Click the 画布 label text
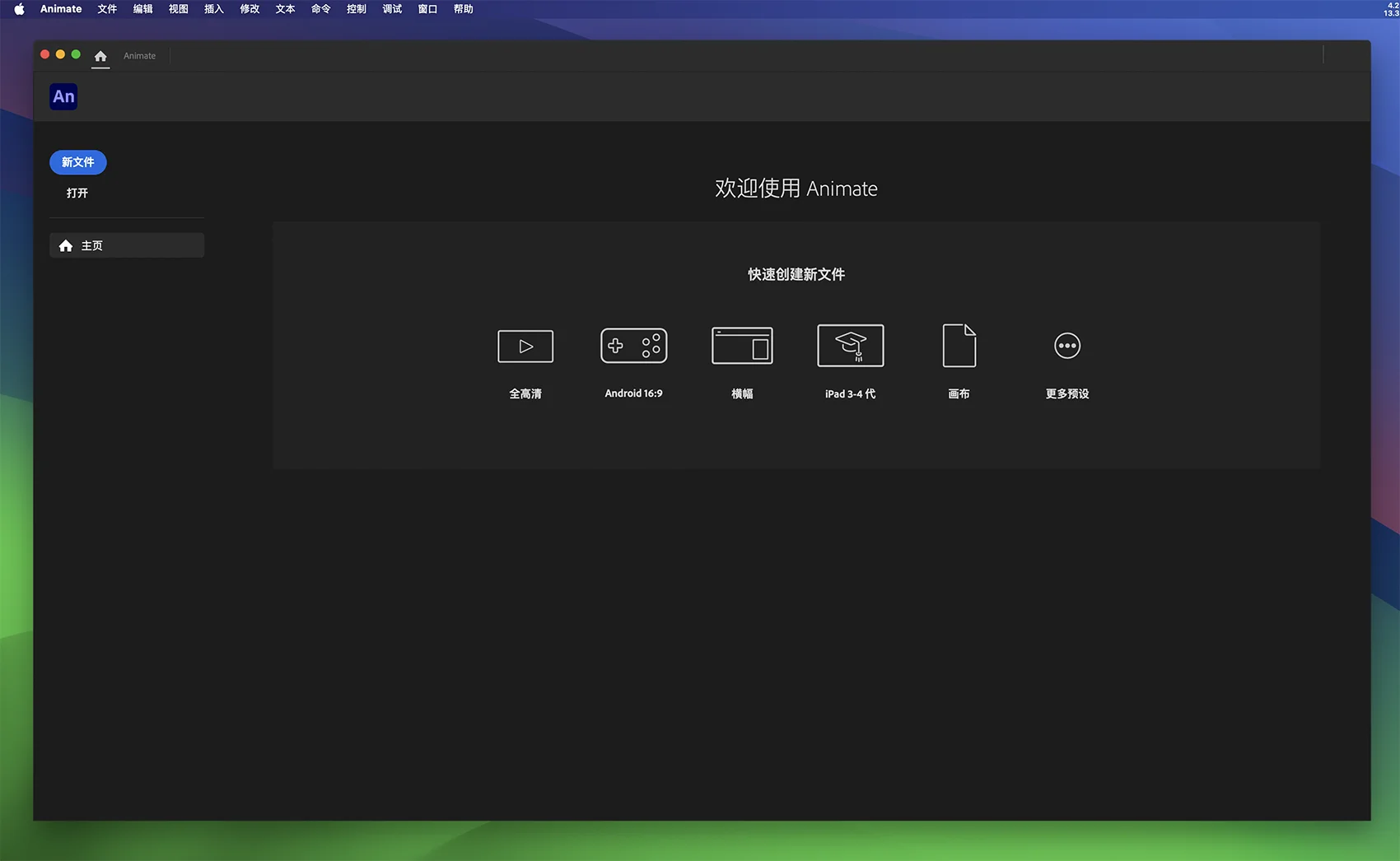Image resolution: width=1400 pixels, height=861 pixels. click(959, 393)
